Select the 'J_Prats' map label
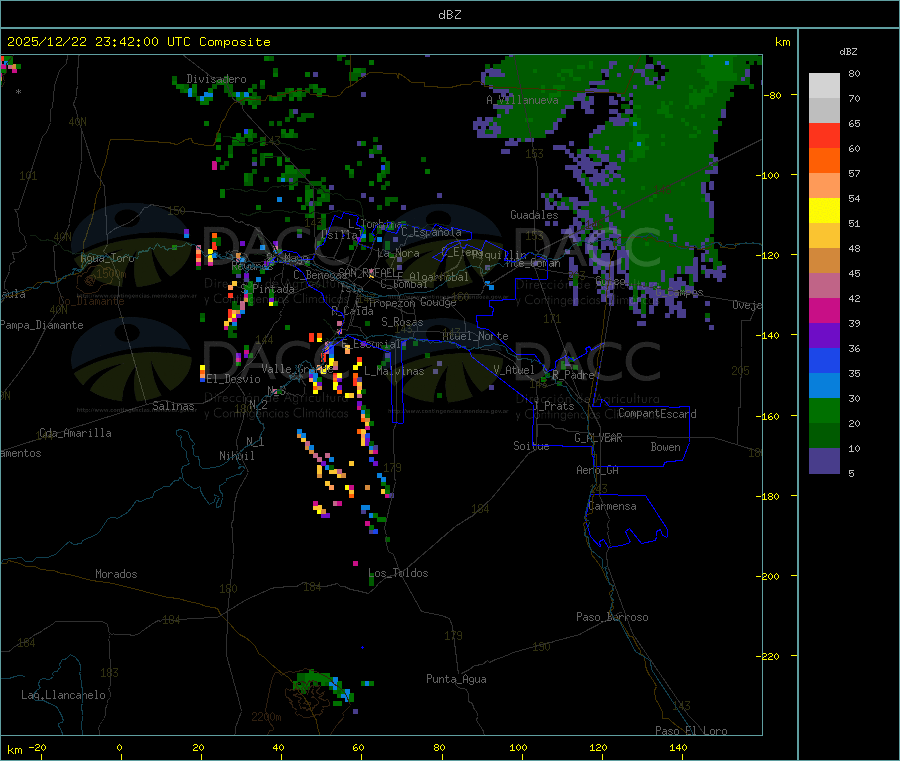This screenshot has height=761, width=900. (x=553, y=406)
